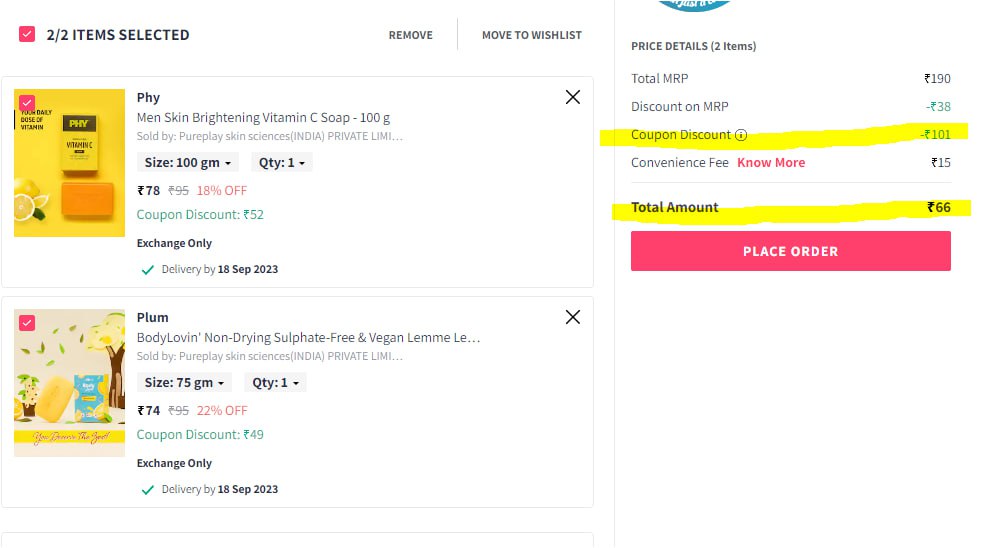Open Phy Vitamin C soap product image

(x=69, y=163)
